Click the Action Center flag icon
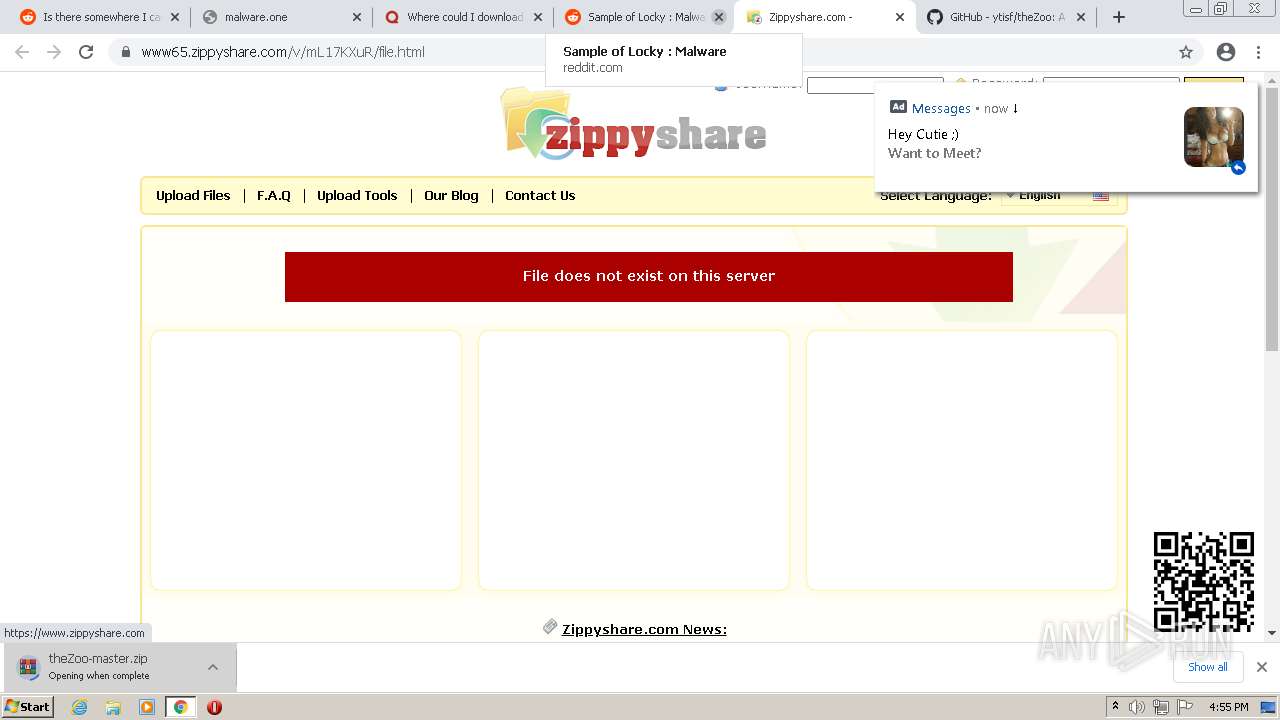This screenshot has width=1280, height=720. pos(1185,707)
